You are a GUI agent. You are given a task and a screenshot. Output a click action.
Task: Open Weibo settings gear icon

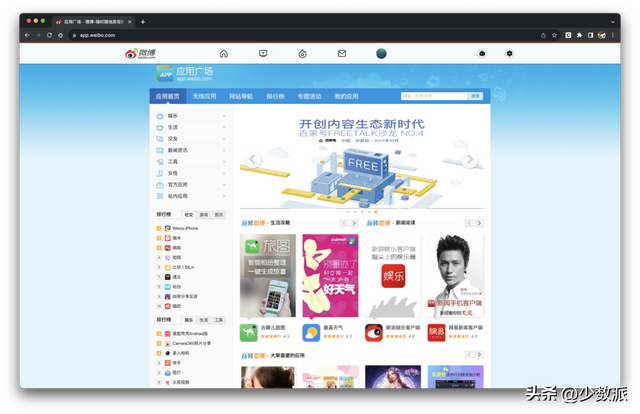click(x=509, y=53)
